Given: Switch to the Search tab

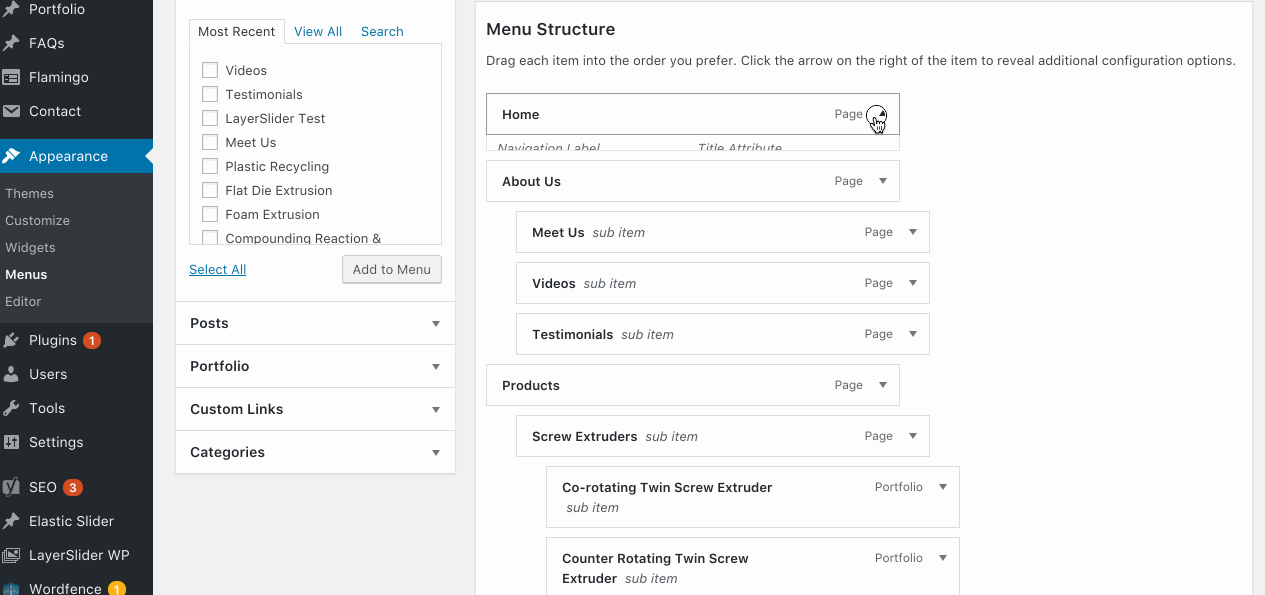Looking at the screenshot, I should coord(382,31).
